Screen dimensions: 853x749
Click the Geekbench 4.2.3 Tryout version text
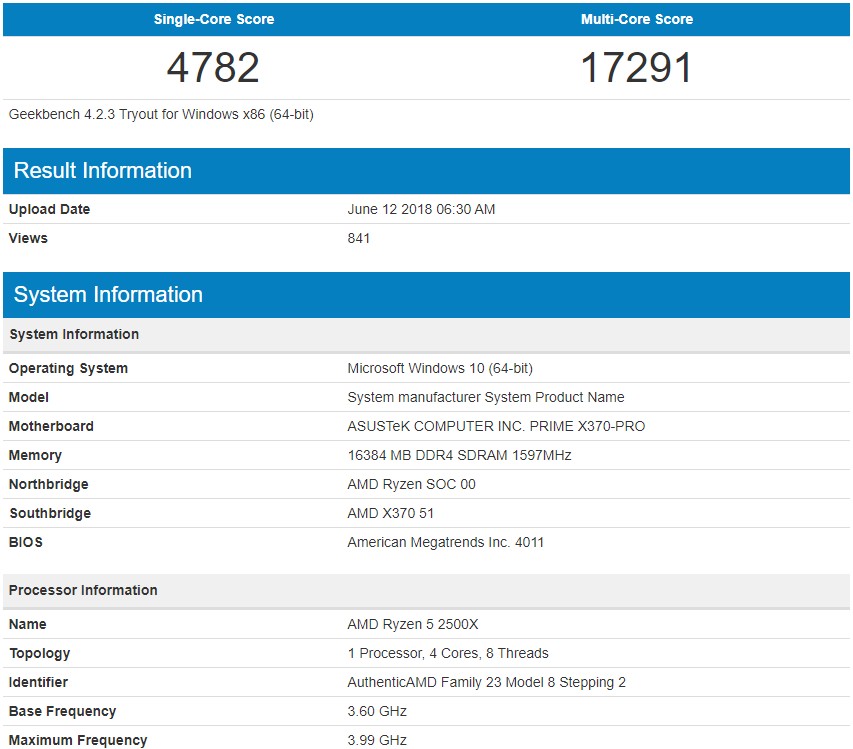[x=161, y=114]
